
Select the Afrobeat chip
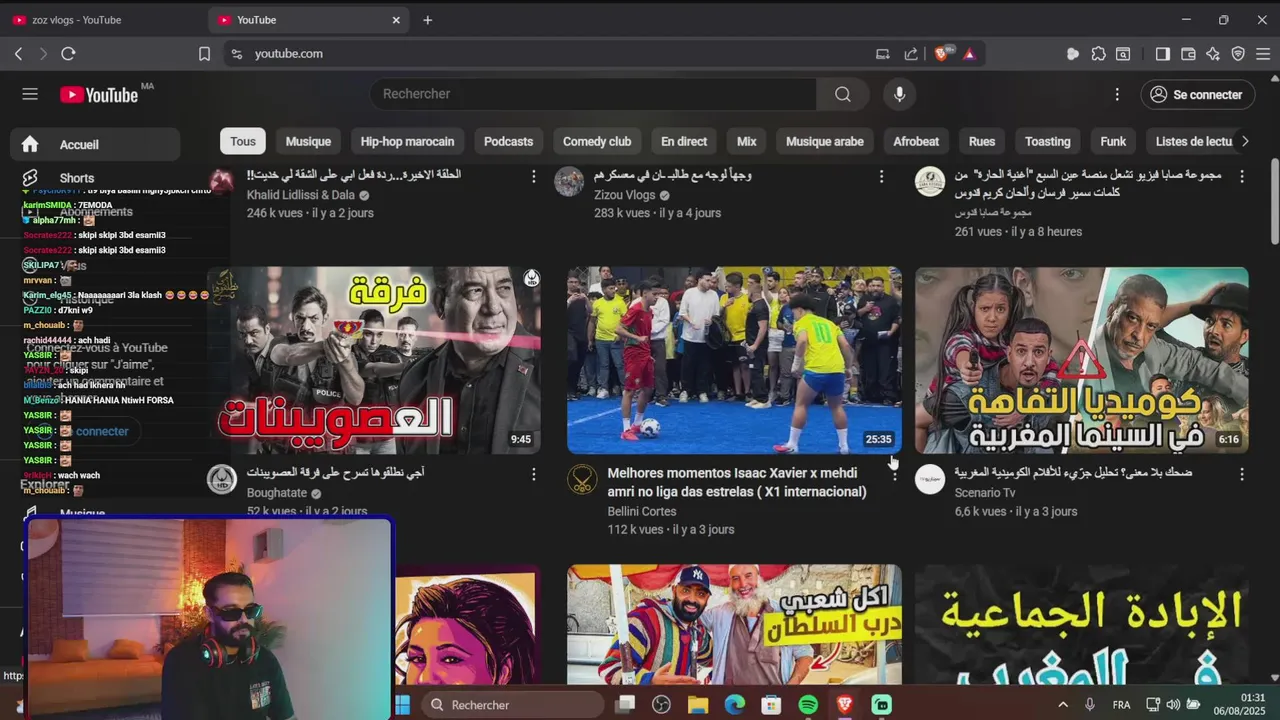click(x=916, y=141)
